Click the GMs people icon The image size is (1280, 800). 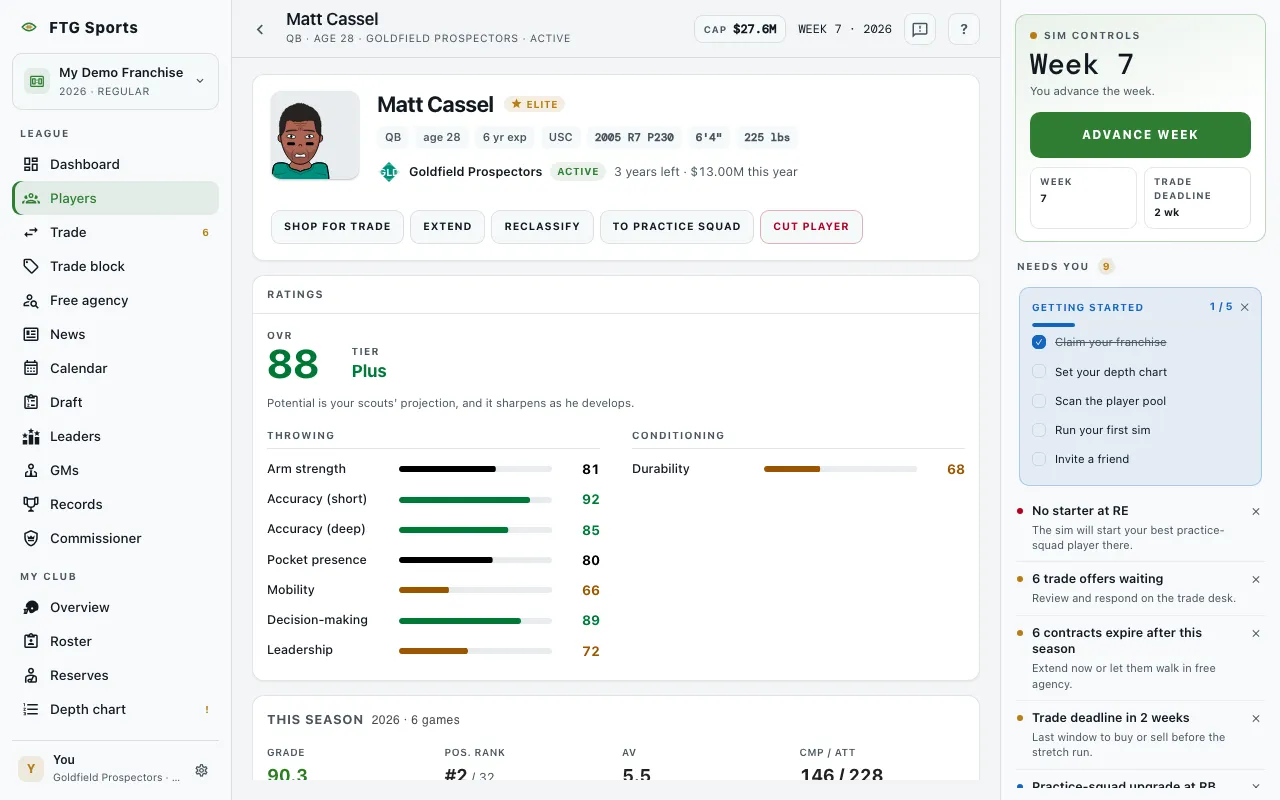click(31, 470)
